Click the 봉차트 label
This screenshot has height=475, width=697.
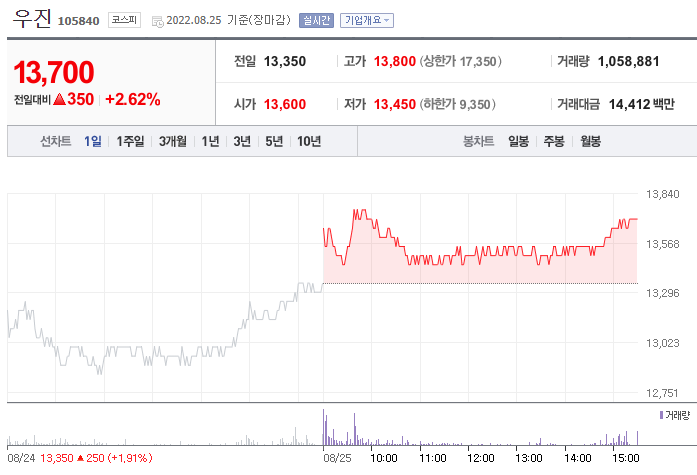tap(478, 141)
